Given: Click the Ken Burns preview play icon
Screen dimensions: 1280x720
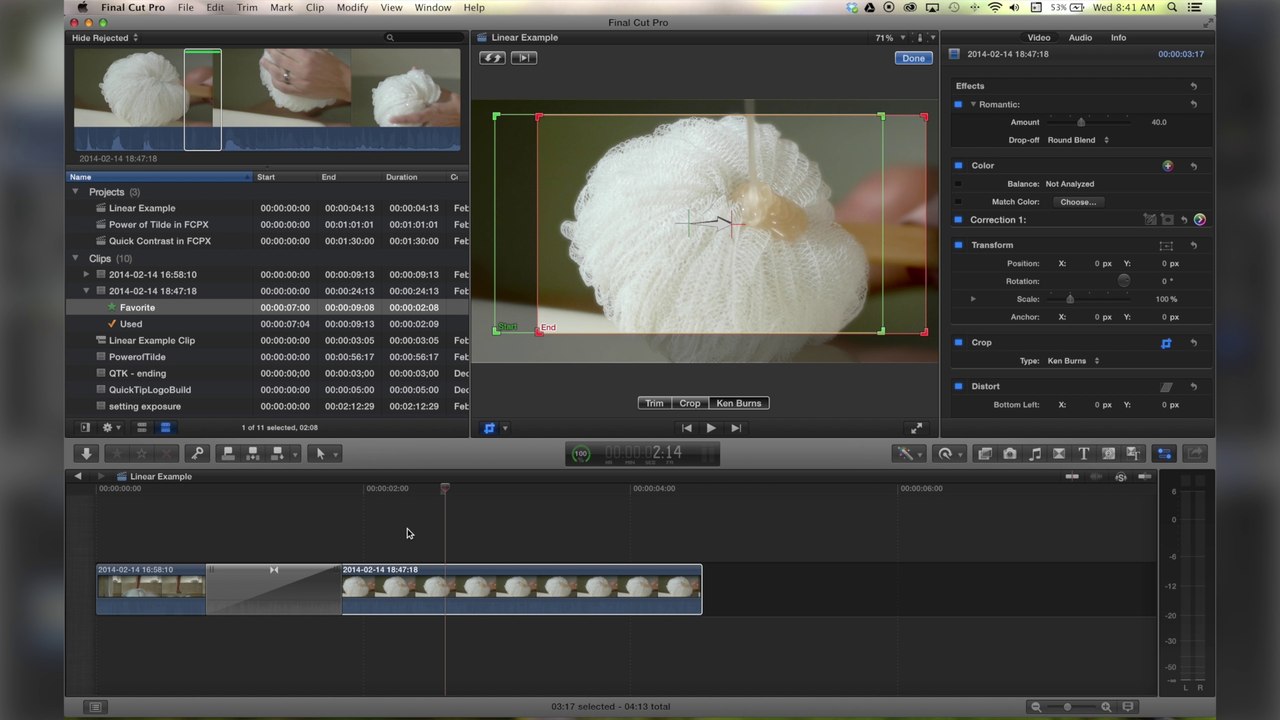Looking at the screenshot, I should (524, 58).
